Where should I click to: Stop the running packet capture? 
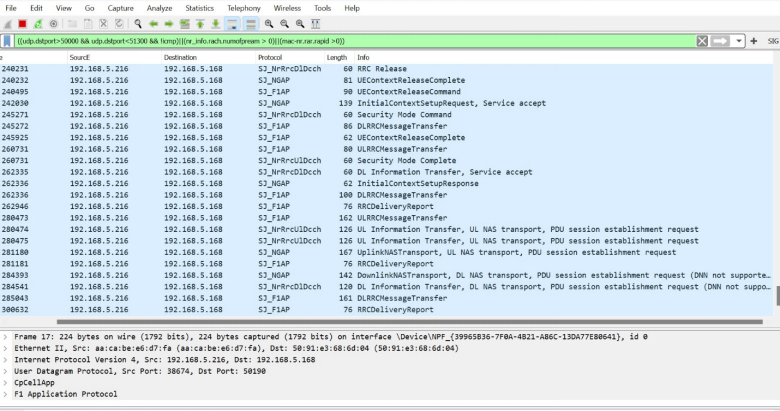[23, 22]
